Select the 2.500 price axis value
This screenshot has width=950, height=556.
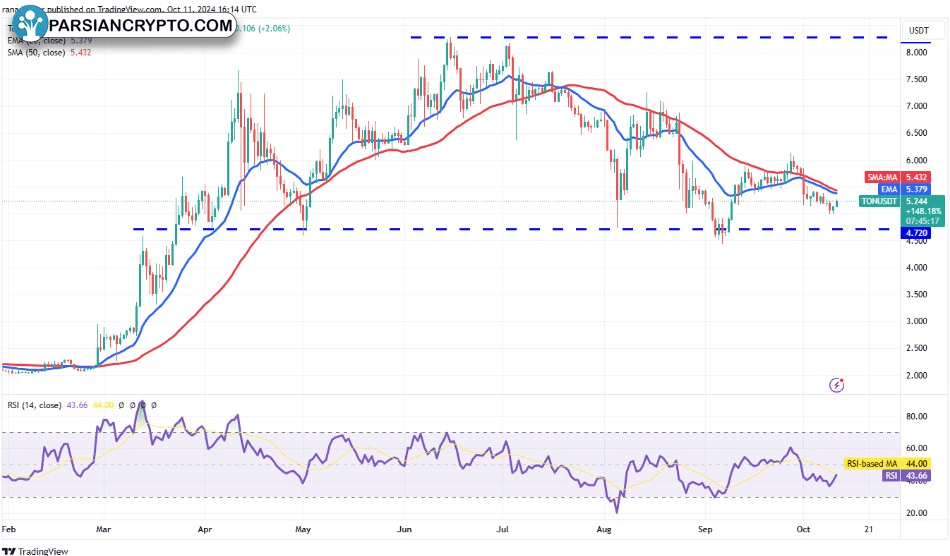coord(917,348)
